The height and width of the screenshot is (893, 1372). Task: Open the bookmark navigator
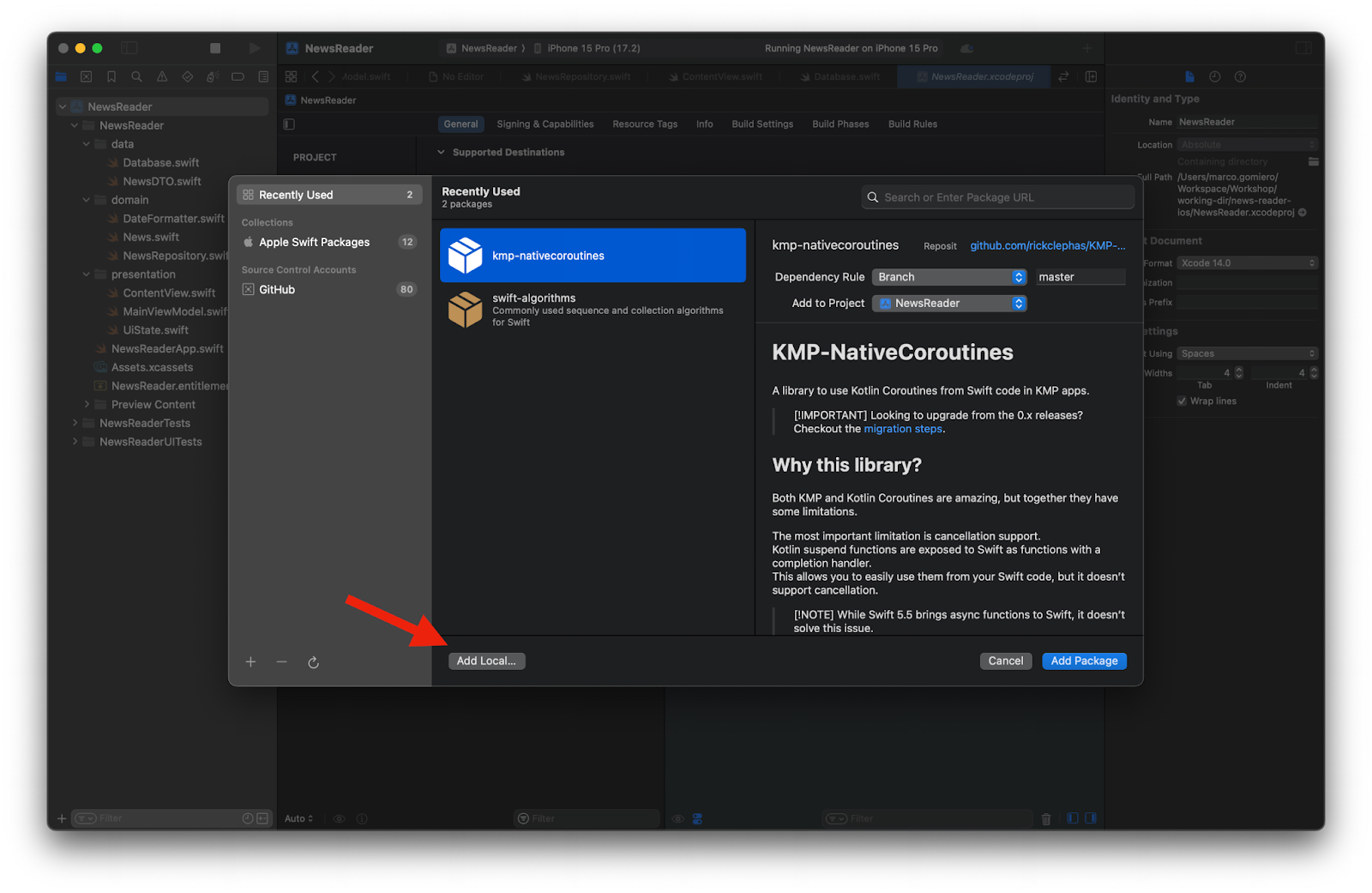(111, 76)
